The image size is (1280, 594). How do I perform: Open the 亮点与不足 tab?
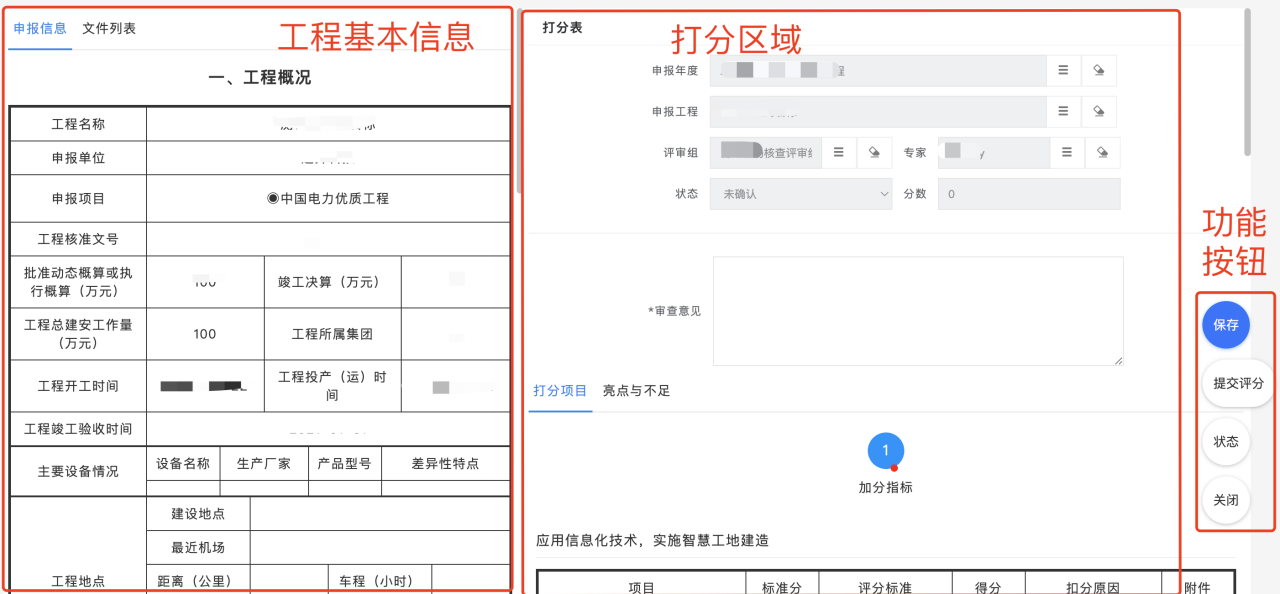[x=636, y=391]
